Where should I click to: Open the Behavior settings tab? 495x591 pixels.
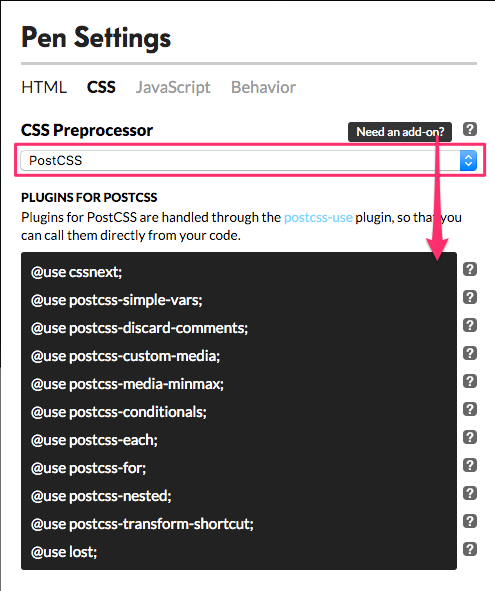click(264, 87)
